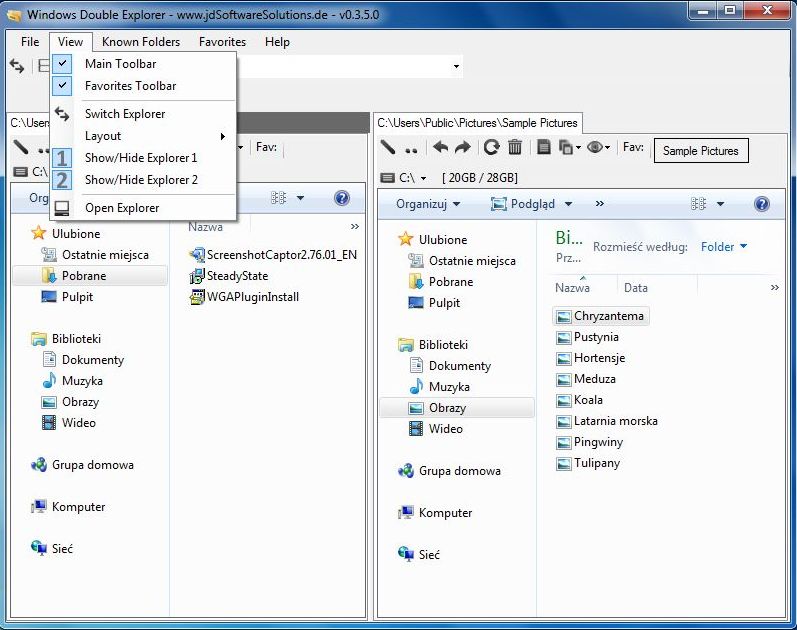Open help in left explorer

click(342, 198)
